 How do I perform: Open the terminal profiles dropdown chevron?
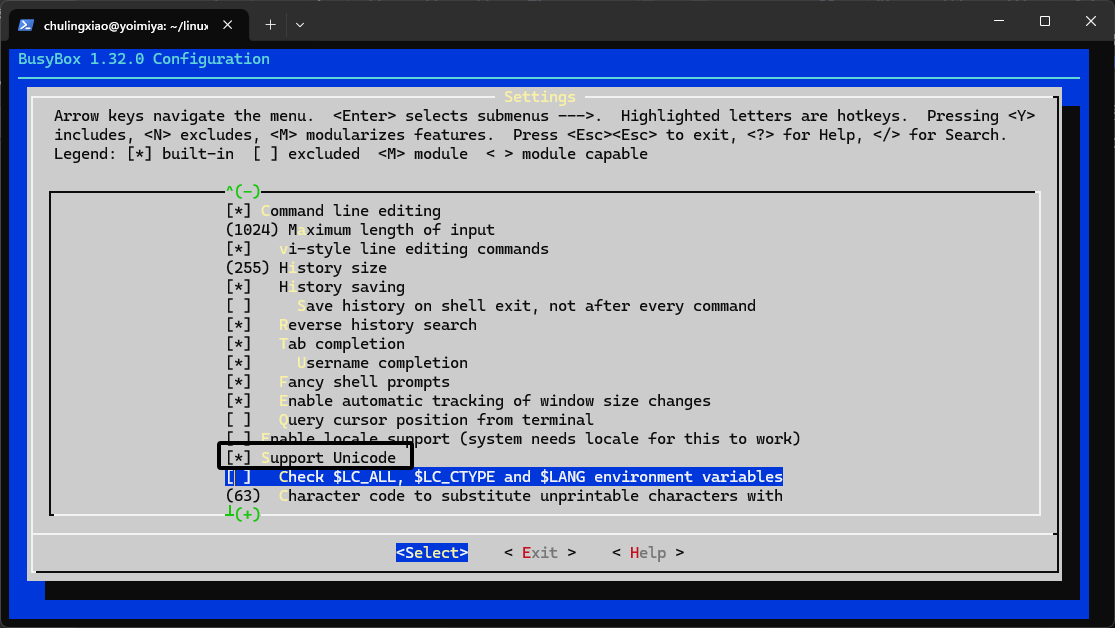click(x=300, y=25)
